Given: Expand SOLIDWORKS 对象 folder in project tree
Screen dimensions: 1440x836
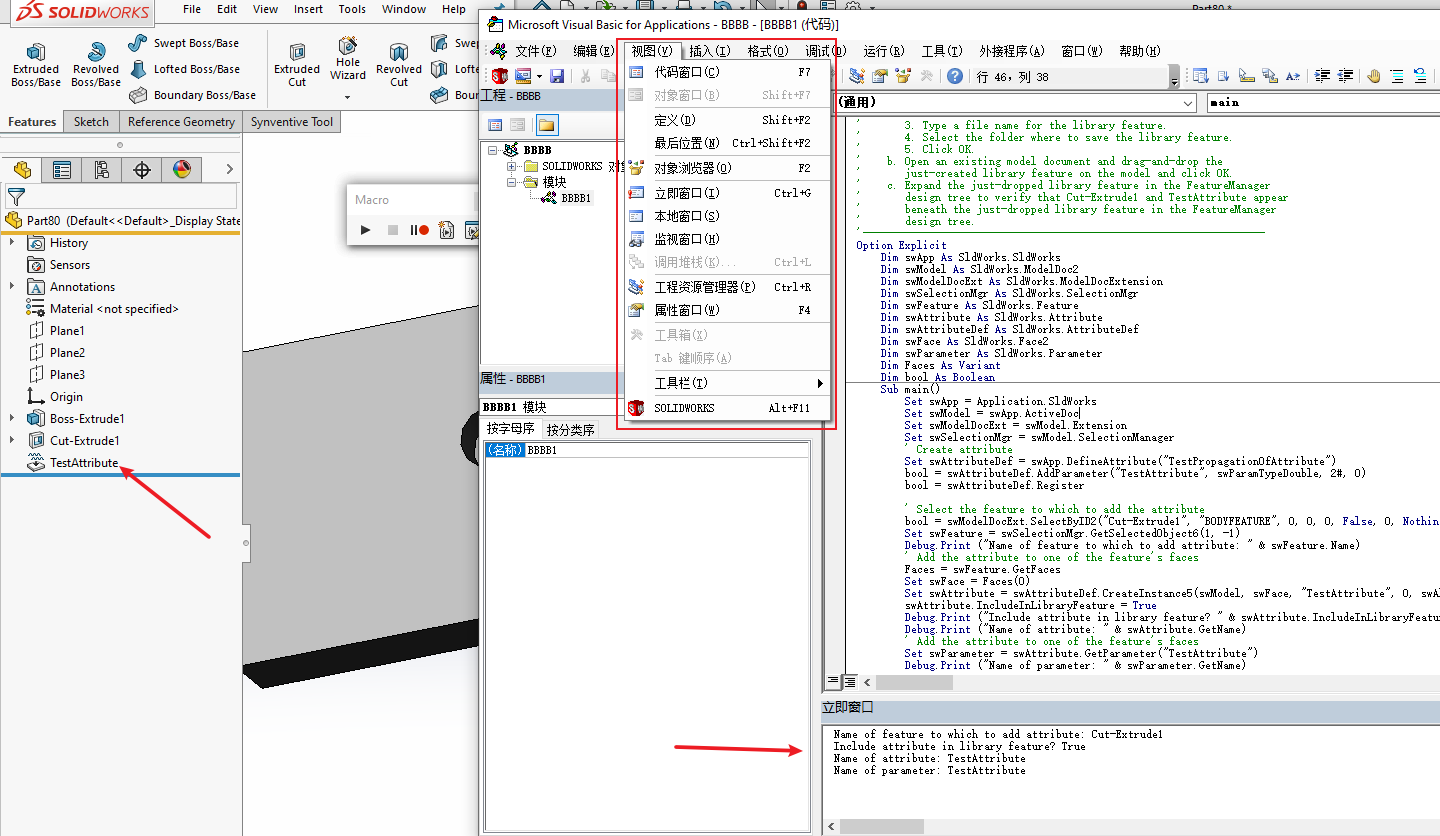Looking at the screenshot, I should point(512,166).
